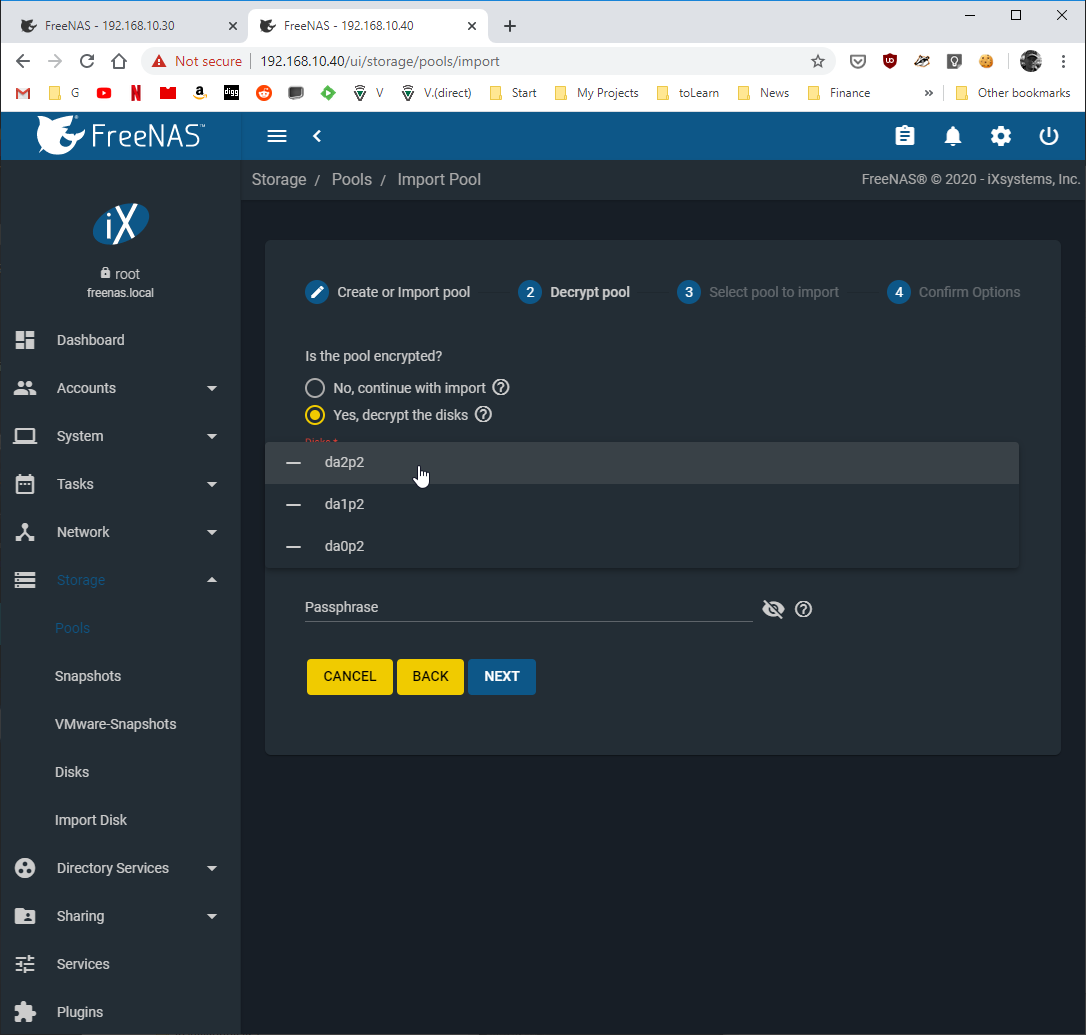Click the Passphrase input field

pyautogui.click(x=528, y=608)
